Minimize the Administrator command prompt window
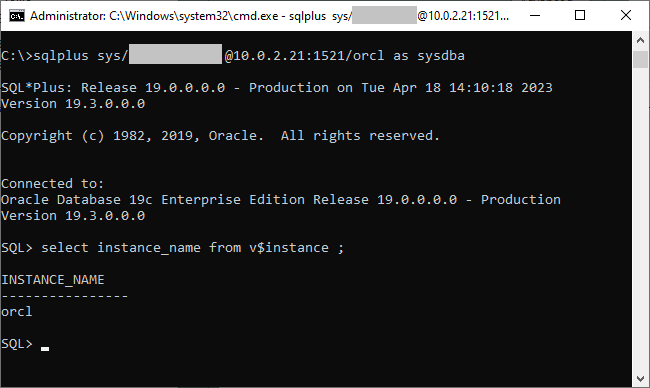650x388 pixels. pos(535,16)
